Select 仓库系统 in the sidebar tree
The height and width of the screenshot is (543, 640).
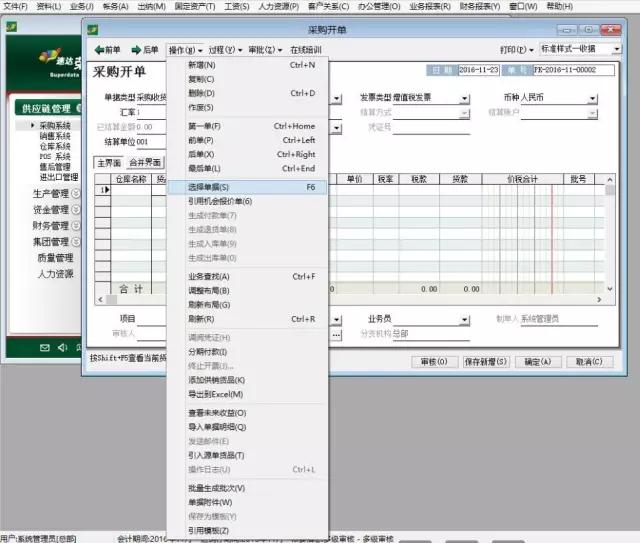pyautogui.click(x=55, y=146)
